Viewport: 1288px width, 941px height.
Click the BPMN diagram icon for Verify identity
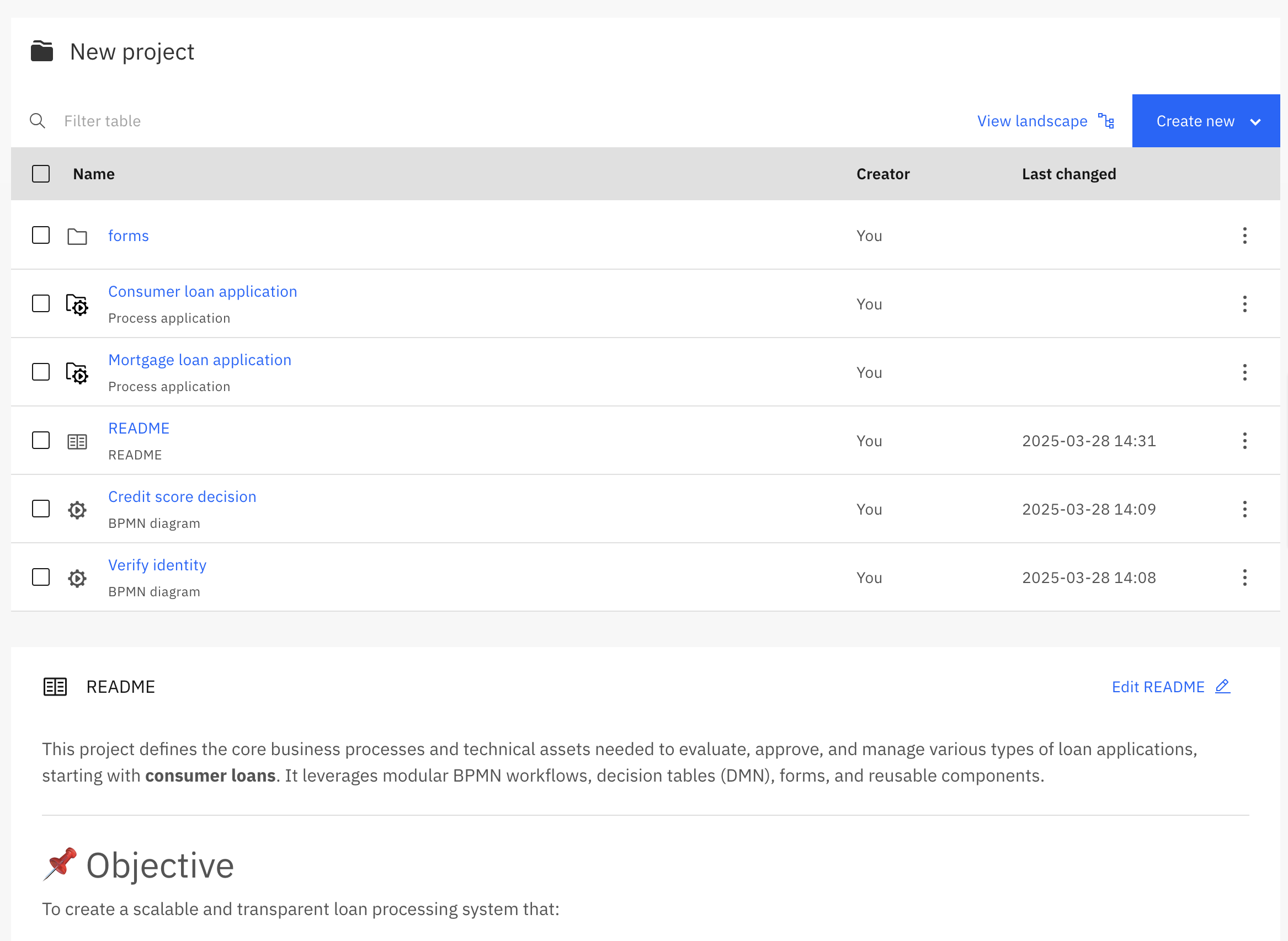click(77, 578)
